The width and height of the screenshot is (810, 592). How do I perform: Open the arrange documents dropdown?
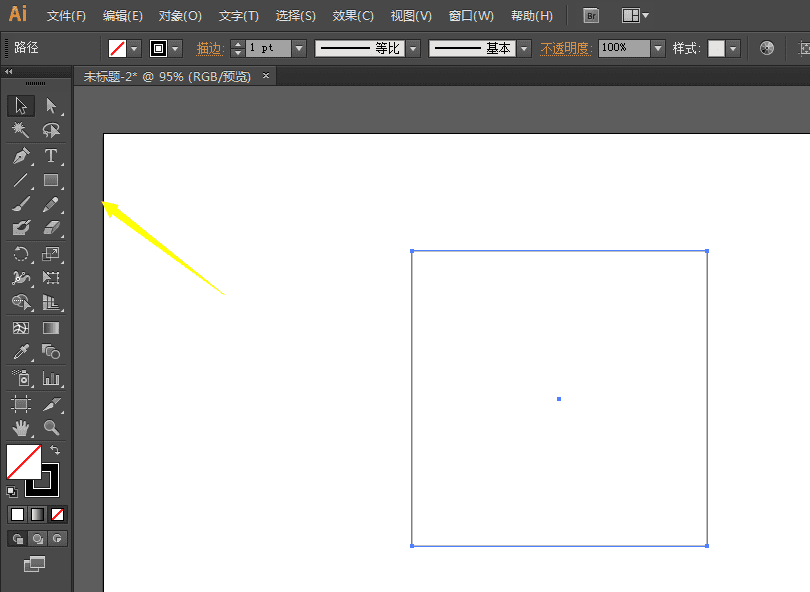coord(635,15)
